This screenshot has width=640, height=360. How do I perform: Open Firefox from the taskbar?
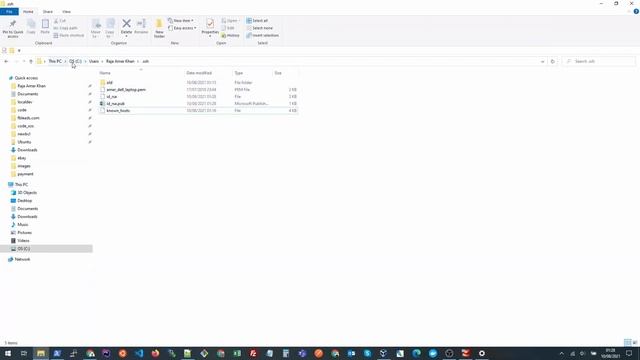tap(155, 353)
